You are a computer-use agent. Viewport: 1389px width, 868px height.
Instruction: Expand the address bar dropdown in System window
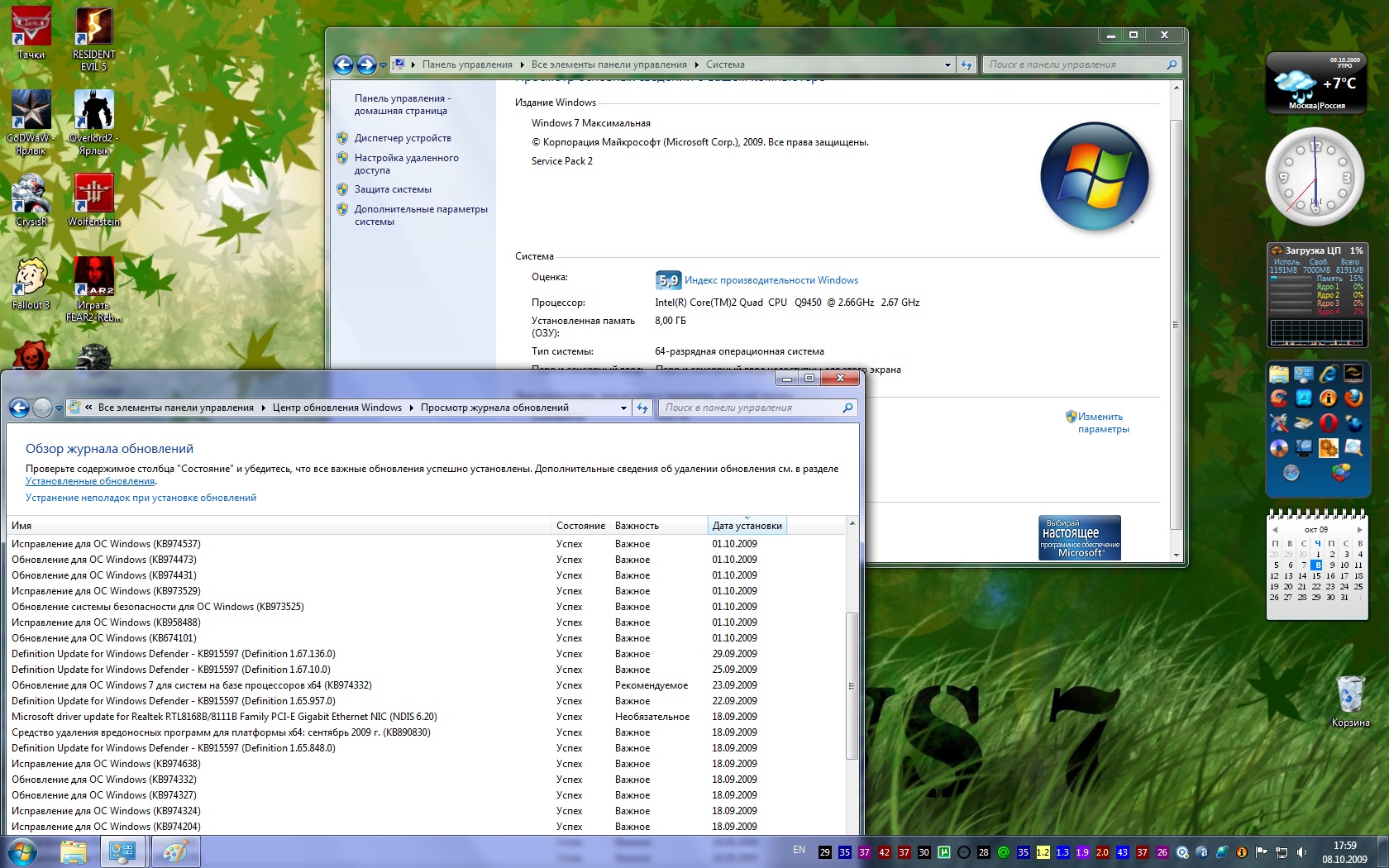tap(947, 64)
